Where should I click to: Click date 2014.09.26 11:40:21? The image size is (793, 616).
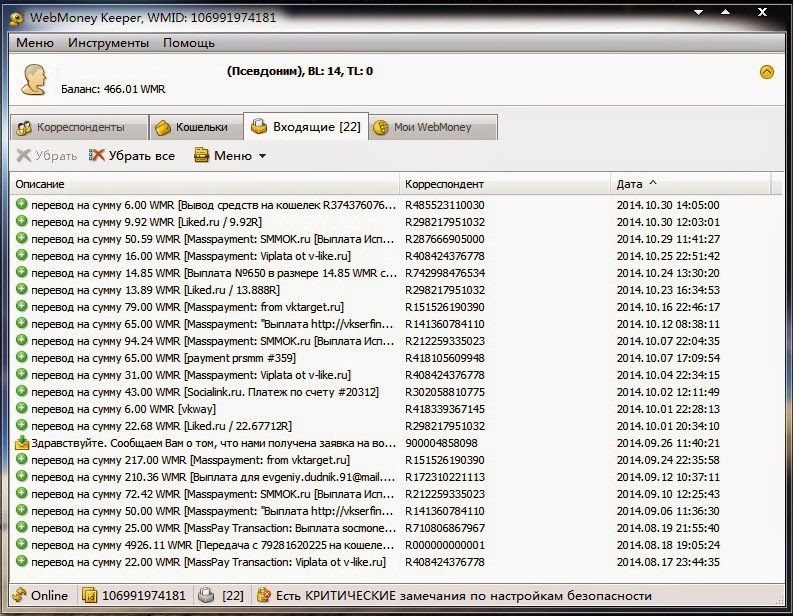(x=668, y=443)
